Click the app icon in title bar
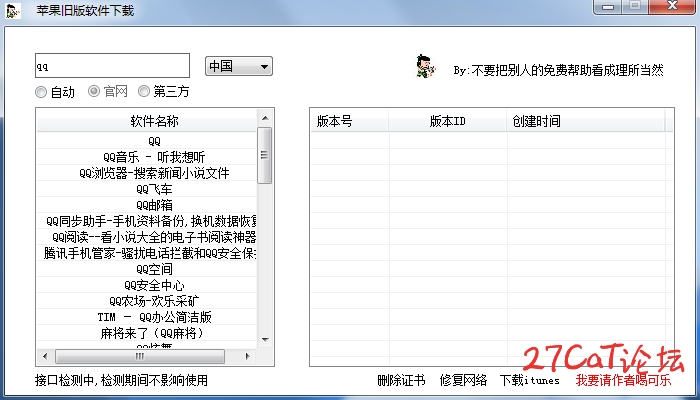The height and width of the screenshot is (400, 700). coord(13,11)
